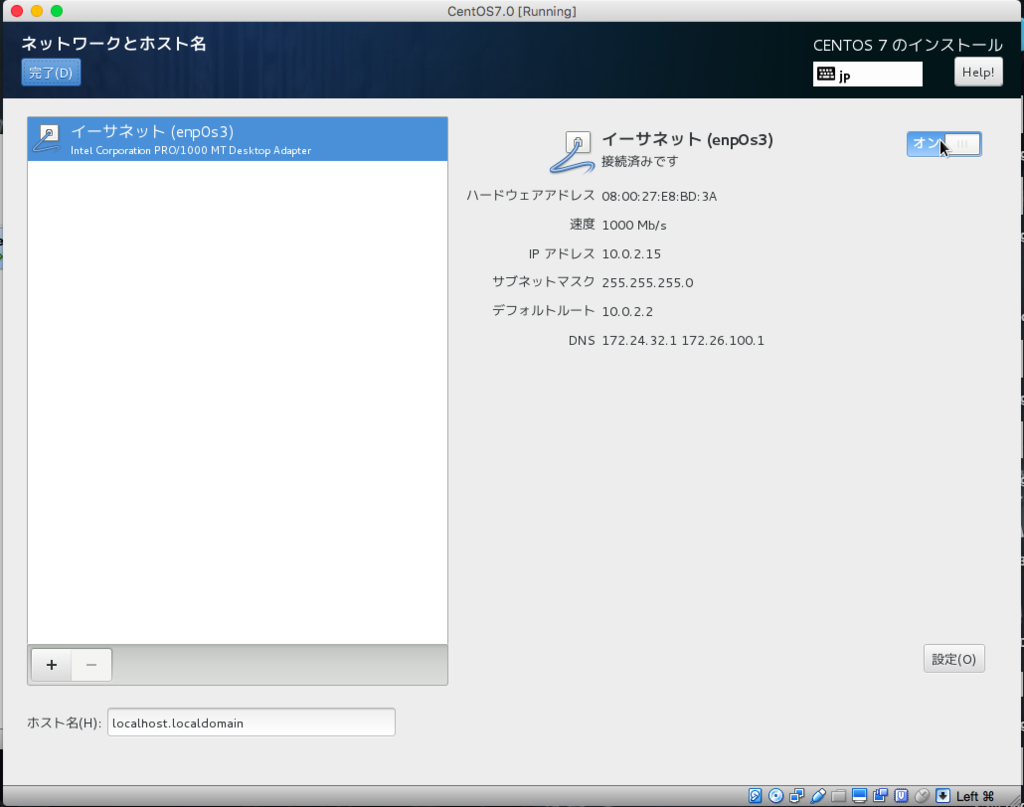Focus the ホスト名 hostname field
1024x807 pixels.
251,723
